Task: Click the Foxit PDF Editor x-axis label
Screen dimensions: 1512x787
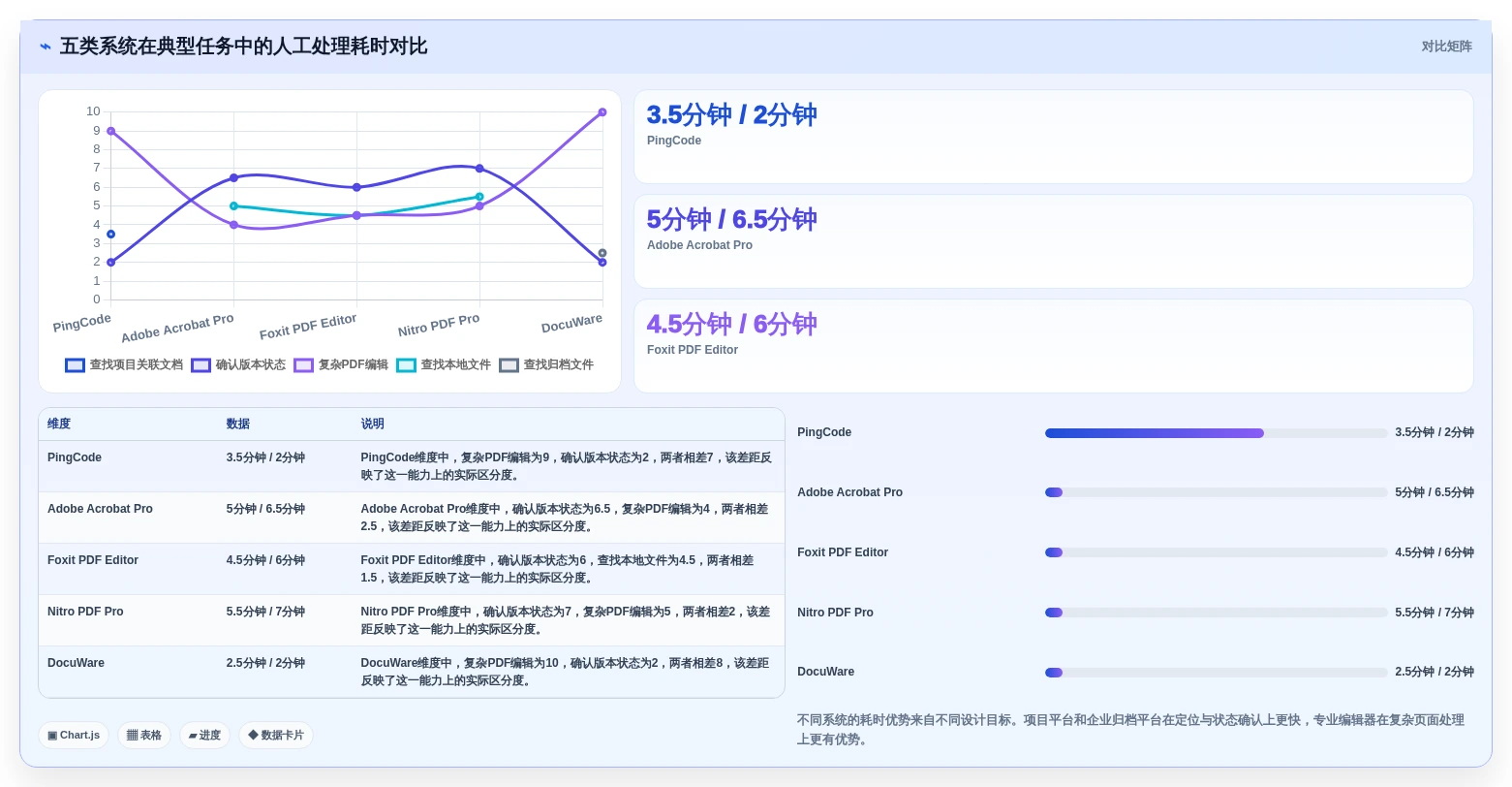Action: point(308,327)
